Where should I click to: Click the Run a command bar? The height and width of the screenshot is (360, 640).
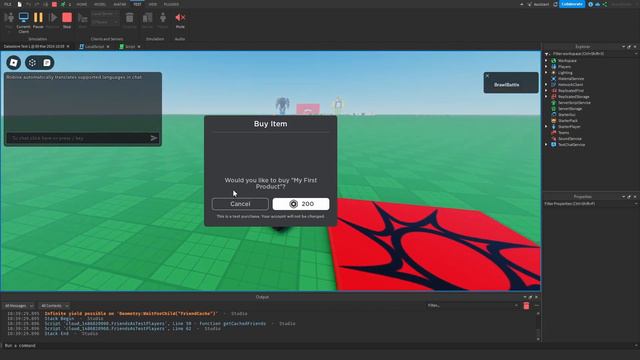(318, 346)
